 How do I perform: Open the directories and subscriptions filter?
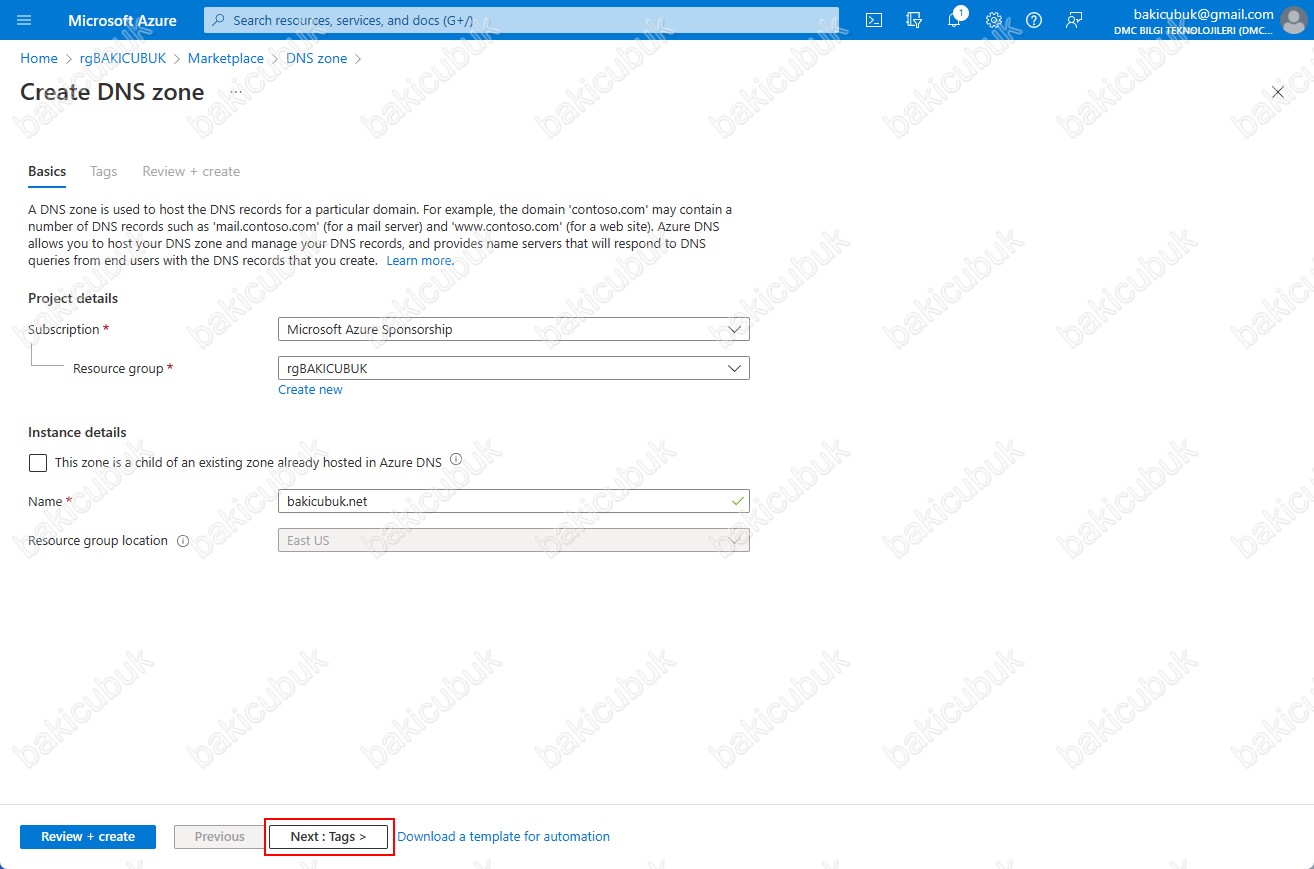coord(913,20)
